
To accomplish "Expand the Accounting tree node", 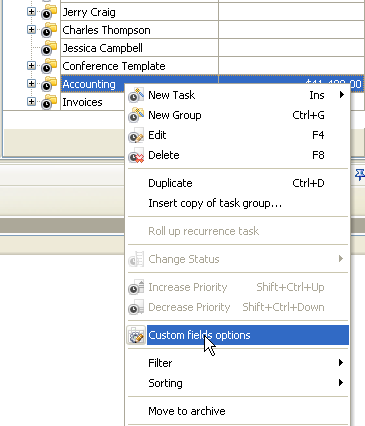I will tap(31, 83).
